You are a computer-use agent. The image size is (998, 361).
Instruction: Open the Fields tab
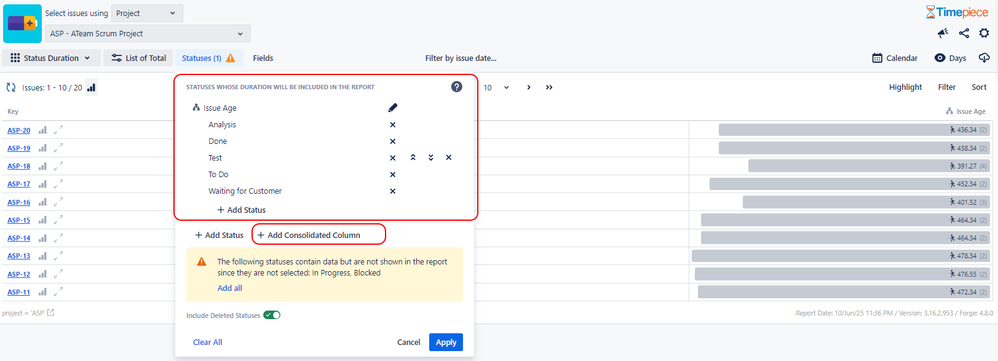coord(263,58)
